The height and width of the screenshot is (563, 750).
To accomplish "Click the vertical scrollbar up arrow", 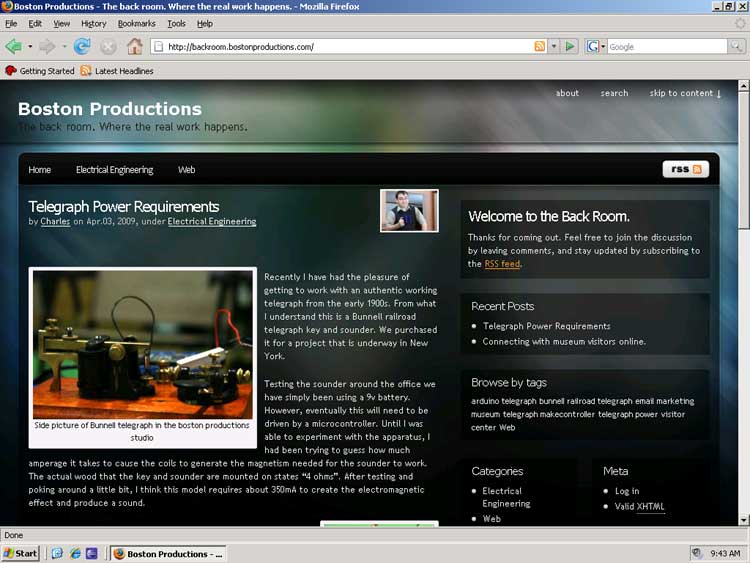I will (x=743, y=86).
